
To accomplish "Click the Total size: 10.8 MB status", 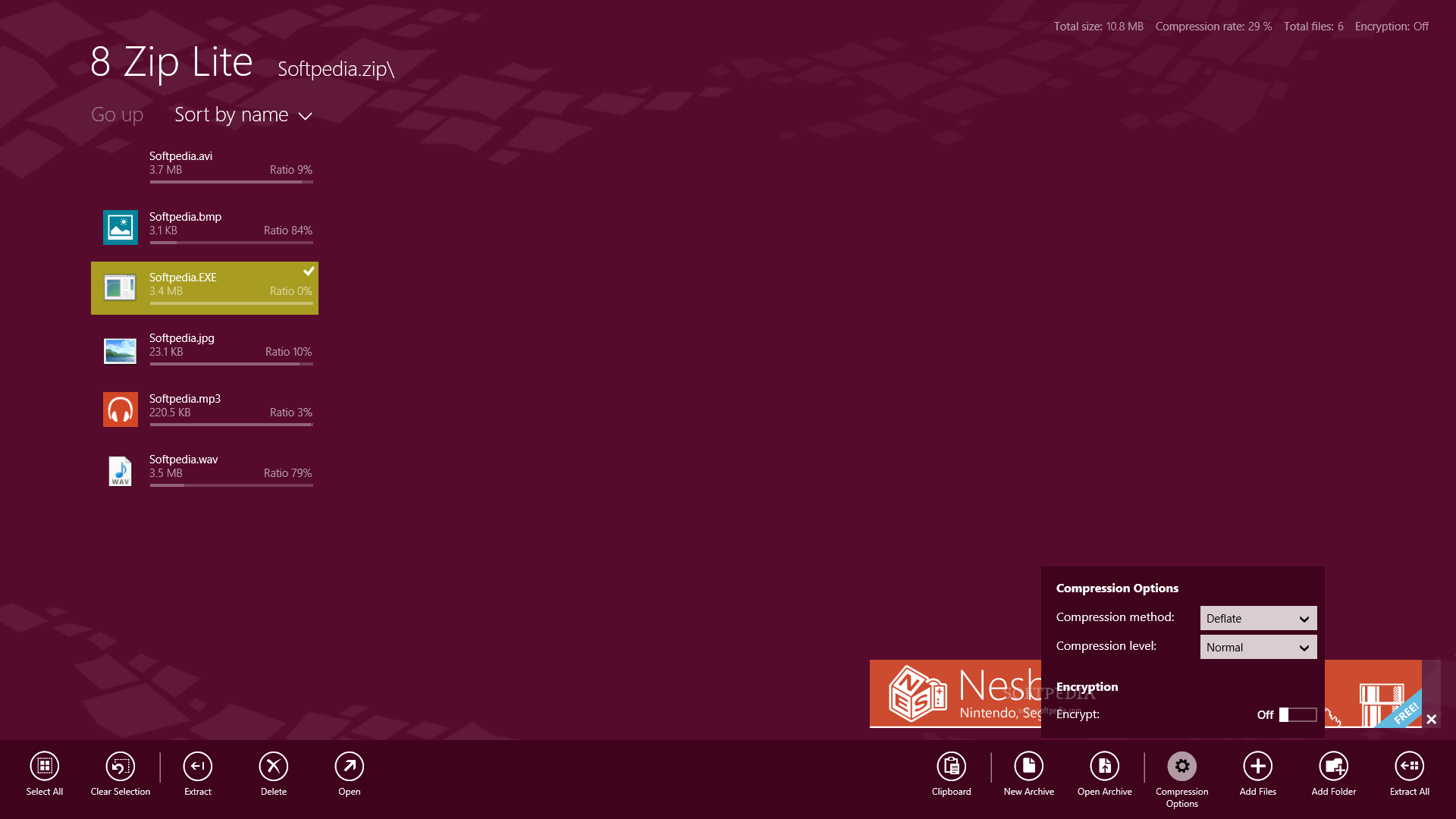I will point(1098,27).
